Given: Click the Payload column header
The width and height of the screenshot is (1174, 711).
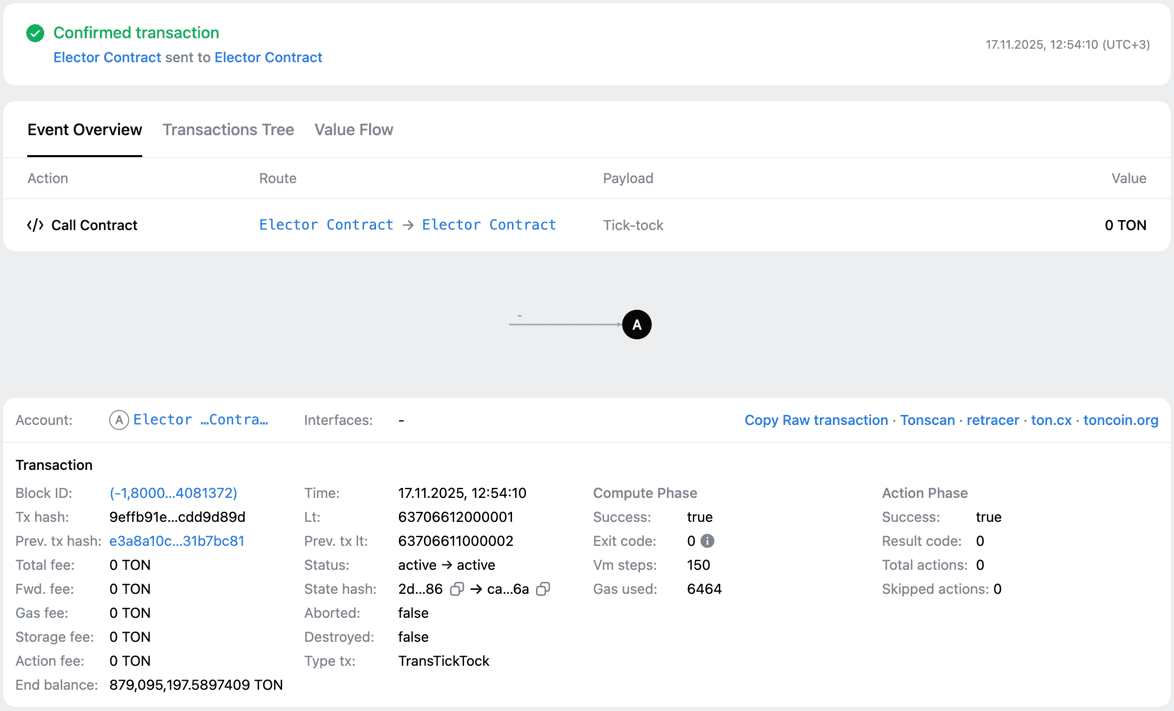Looking at the screenshot, I should click(628, 178).
